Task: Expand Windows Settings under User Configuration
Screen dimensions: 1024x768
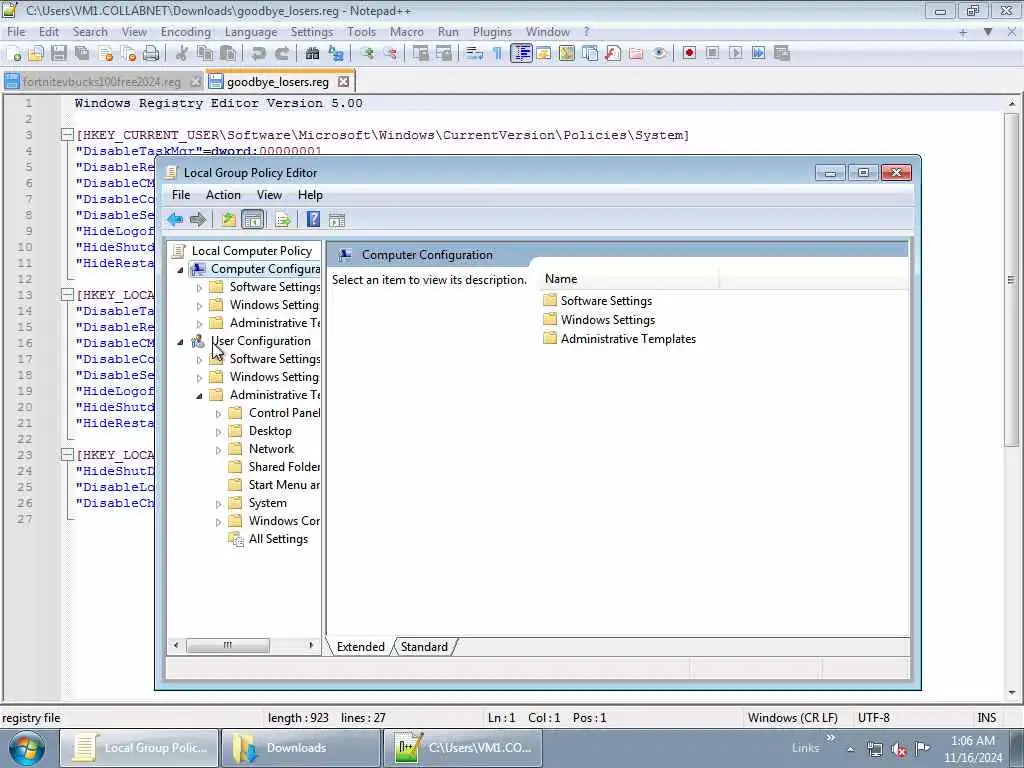Action: 200,378
